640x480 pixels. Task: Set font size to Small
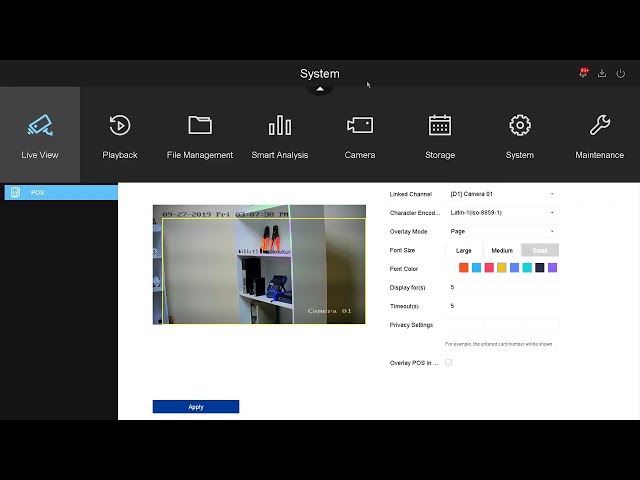coord(540,250)
